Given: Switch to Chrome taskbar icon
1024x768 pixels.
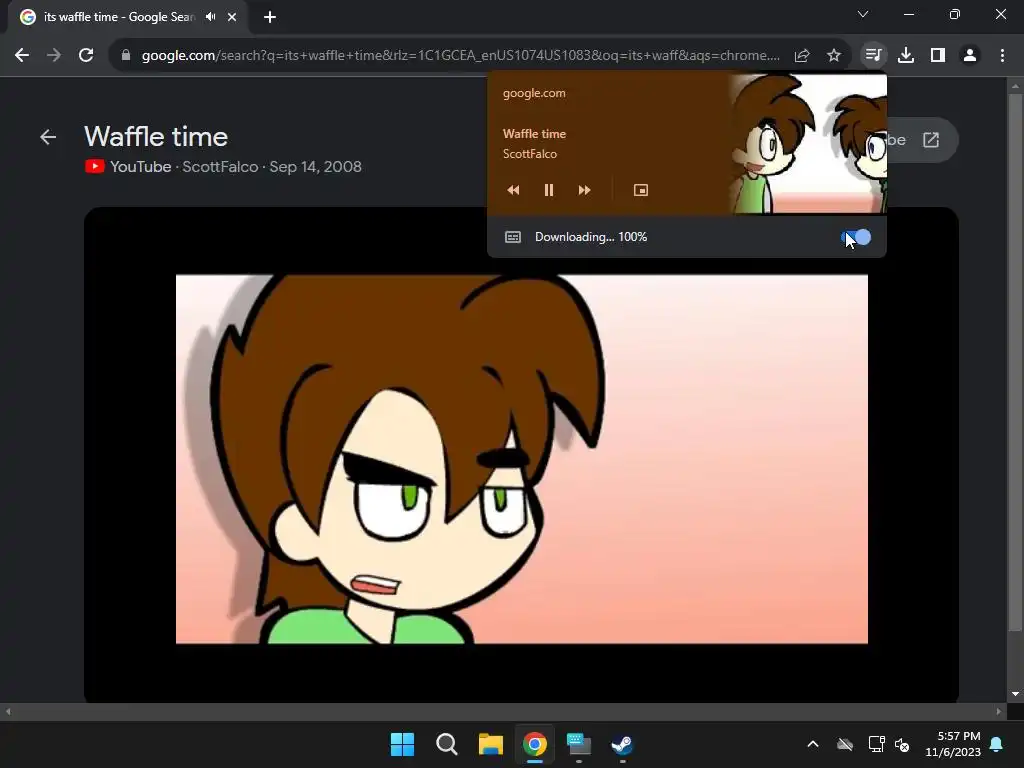Looking at the screenshot, I should 534,744.
